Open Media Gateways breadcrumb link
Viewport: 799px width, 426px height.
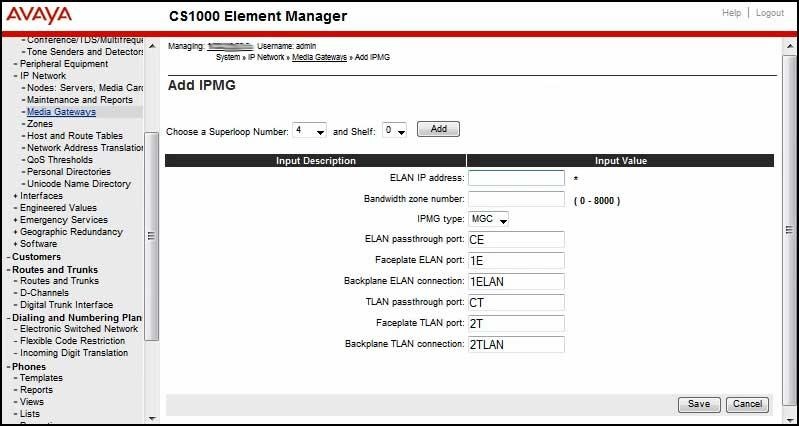coord(319,58)
